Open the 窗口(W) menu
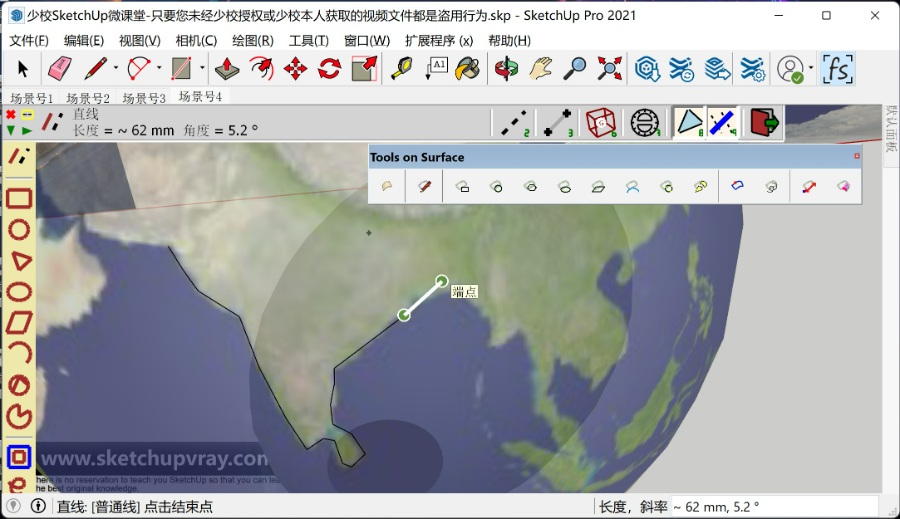The image size is (900, 519). click(367, 41)
